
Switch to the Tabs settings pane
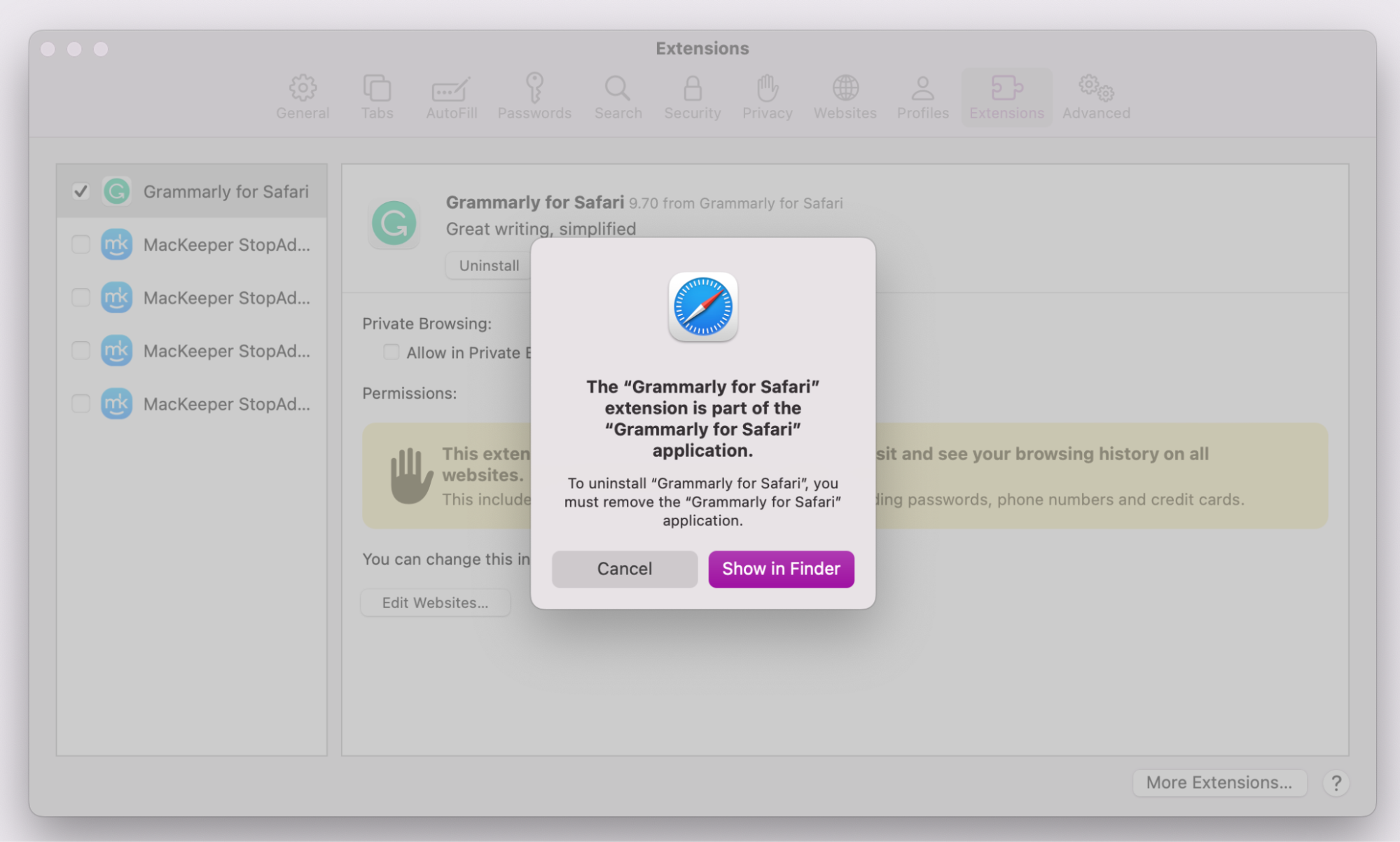[377, 97]
